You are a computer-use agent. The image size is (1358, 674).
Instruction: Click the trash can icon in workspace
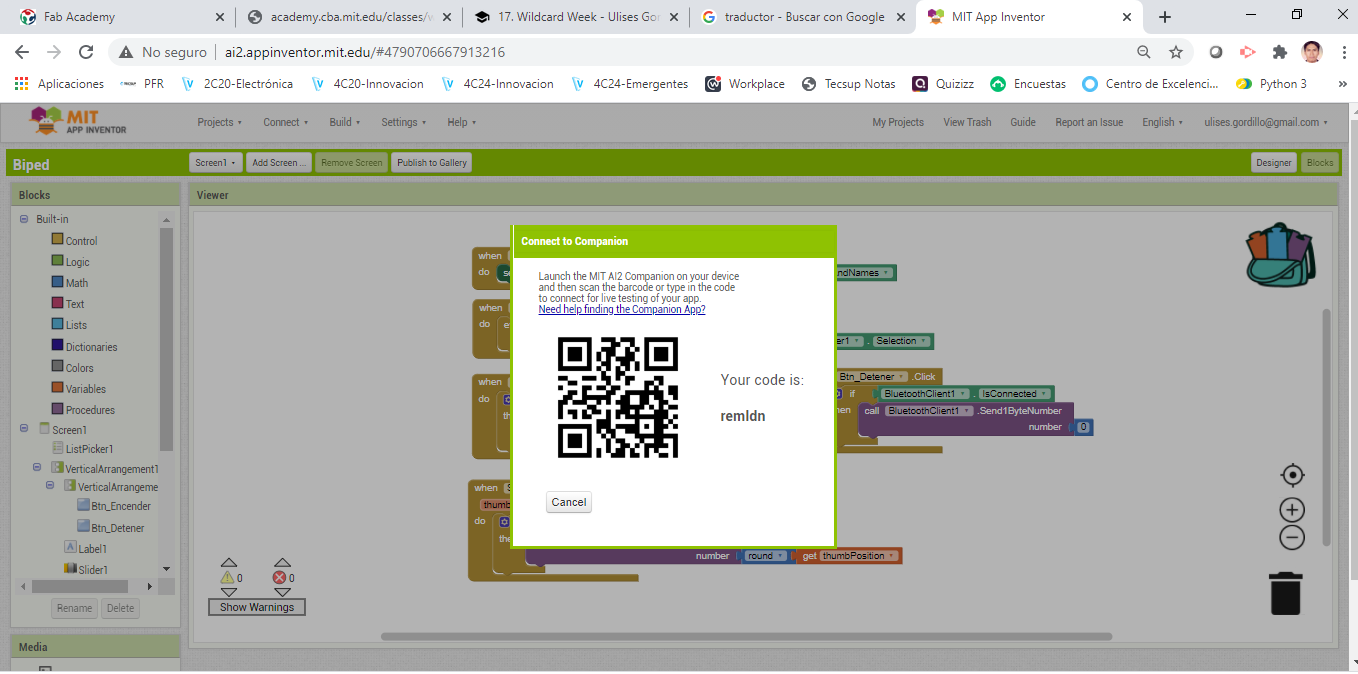1286,593
